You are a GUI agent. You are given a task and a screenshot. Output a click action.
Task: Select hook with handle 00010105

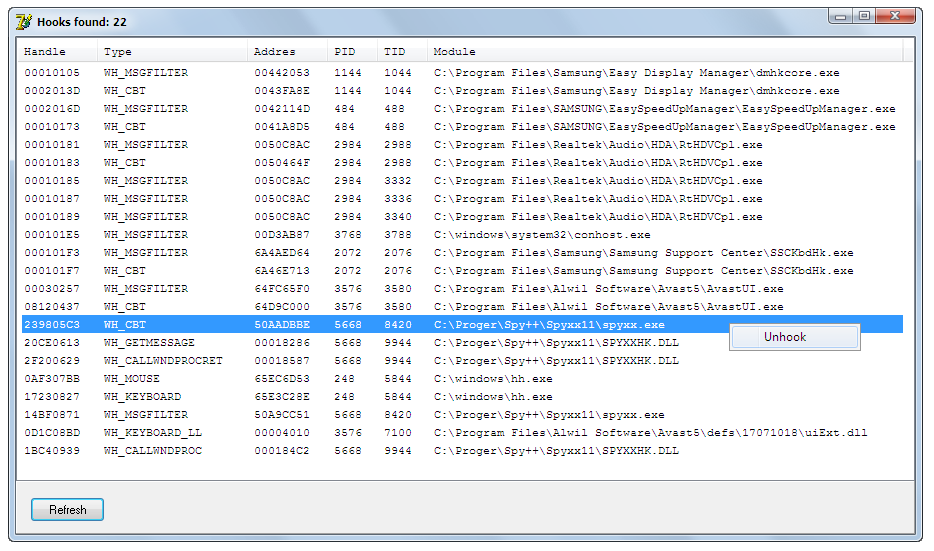pyautogui.click(x=52, y=73)
